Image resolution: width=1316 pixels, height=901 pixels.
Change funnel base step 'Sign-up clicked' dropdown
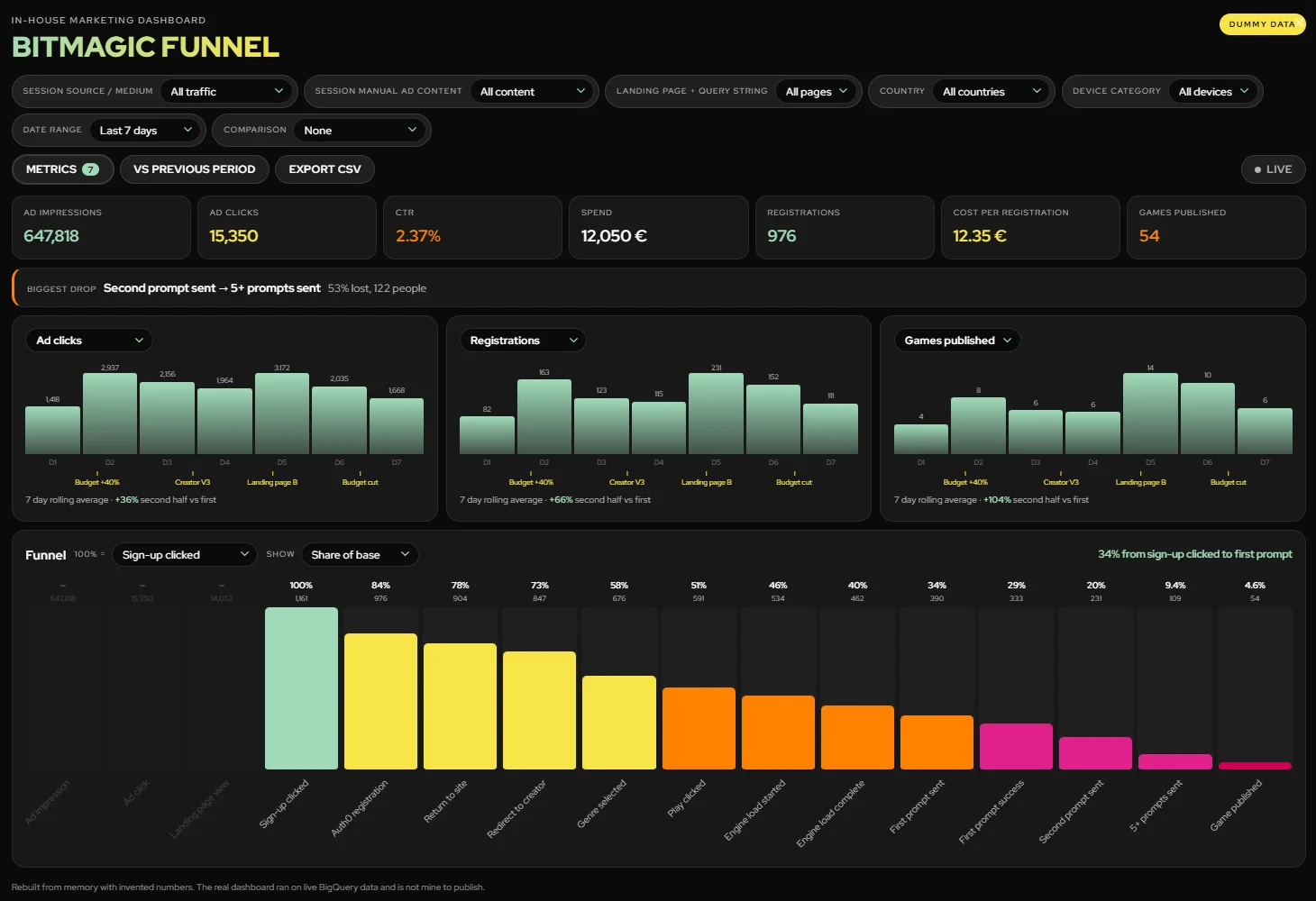click(x=185, y=554)
